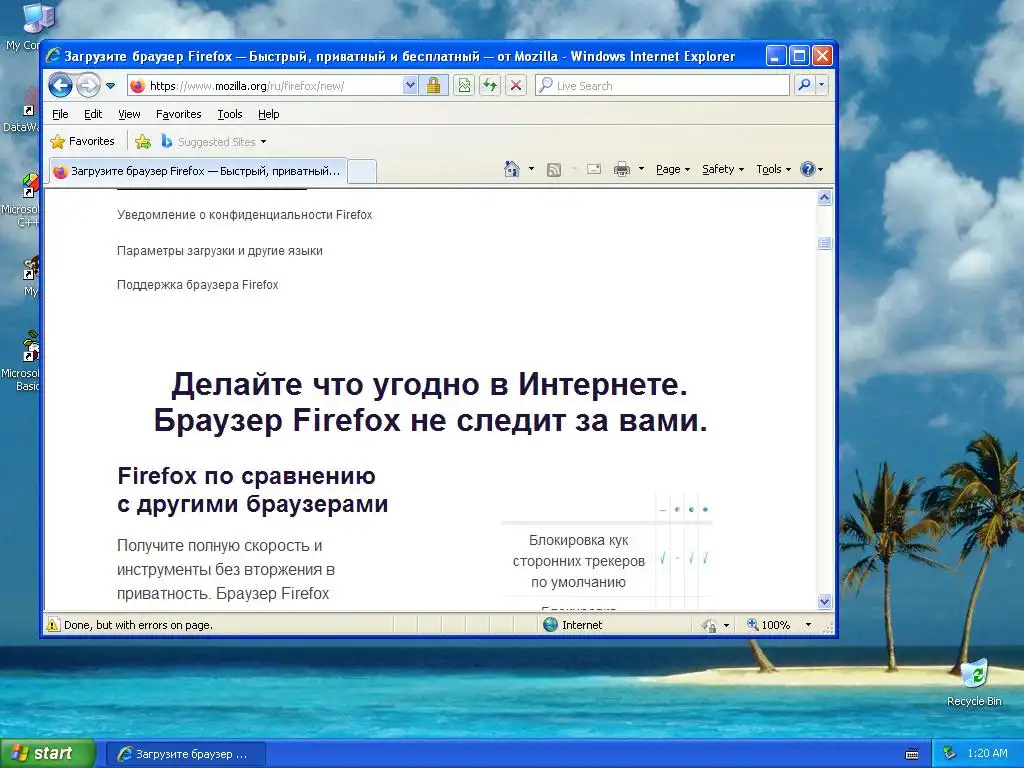Select the Firefox download page tab
The height and width of the screenshot is (768, 1024).
pyautogui.click(x=198, y=171)
